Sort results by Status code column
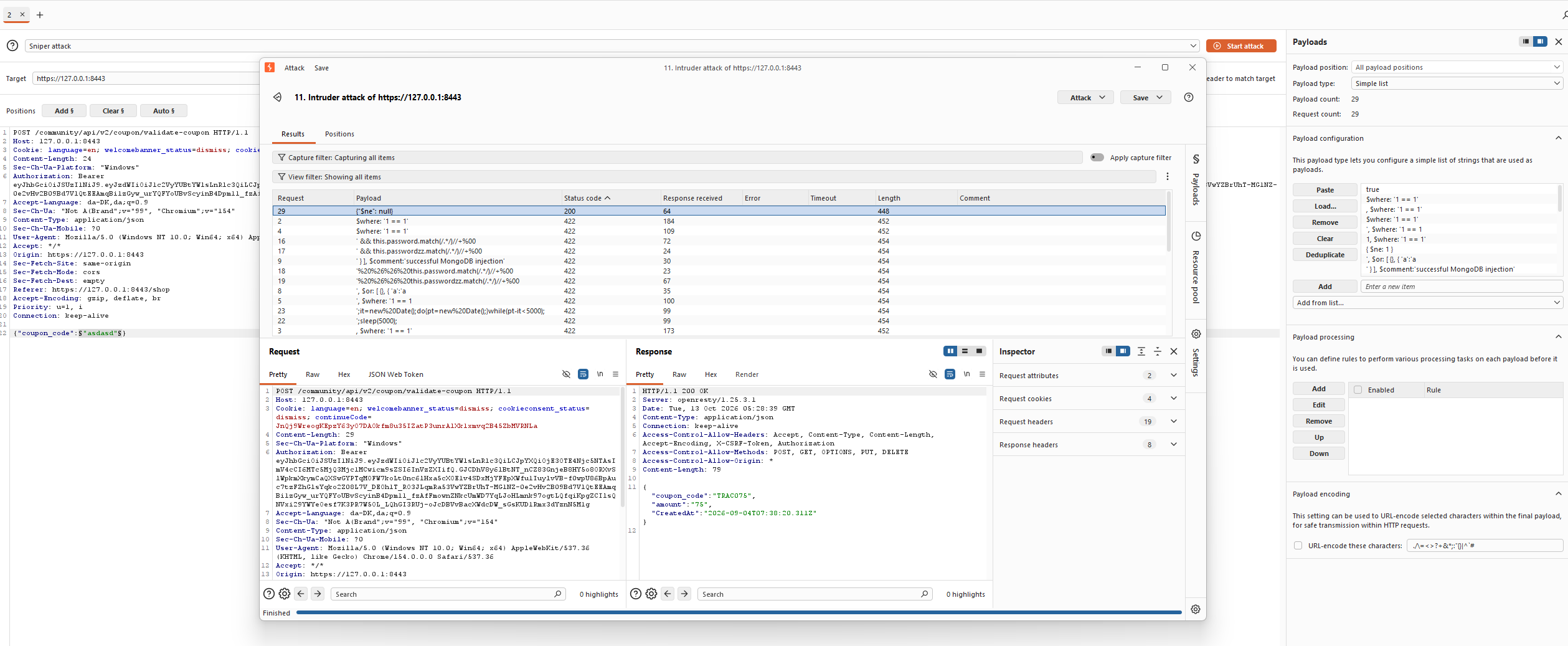 point(587,198)
